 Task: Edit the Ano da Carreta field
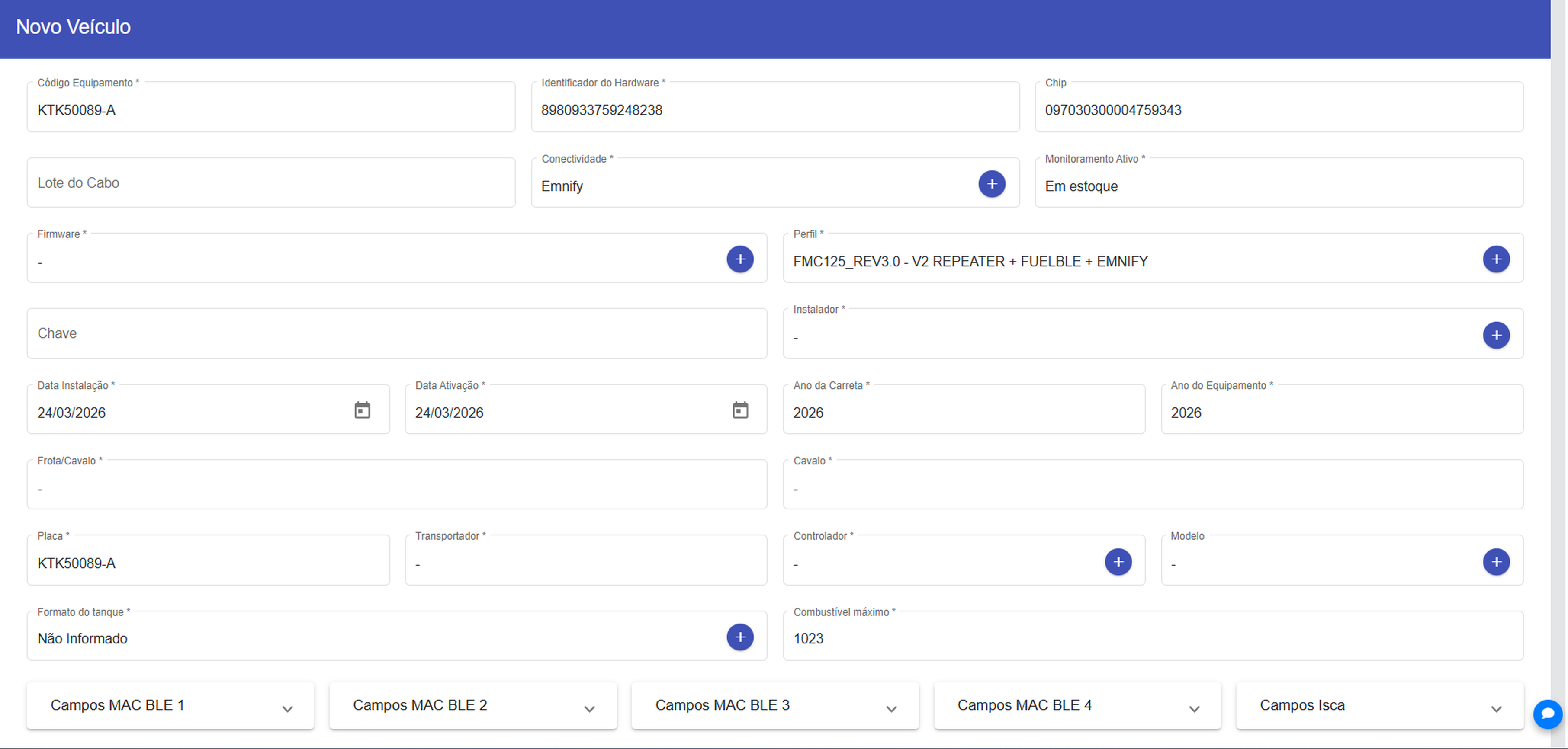point(964,410)
